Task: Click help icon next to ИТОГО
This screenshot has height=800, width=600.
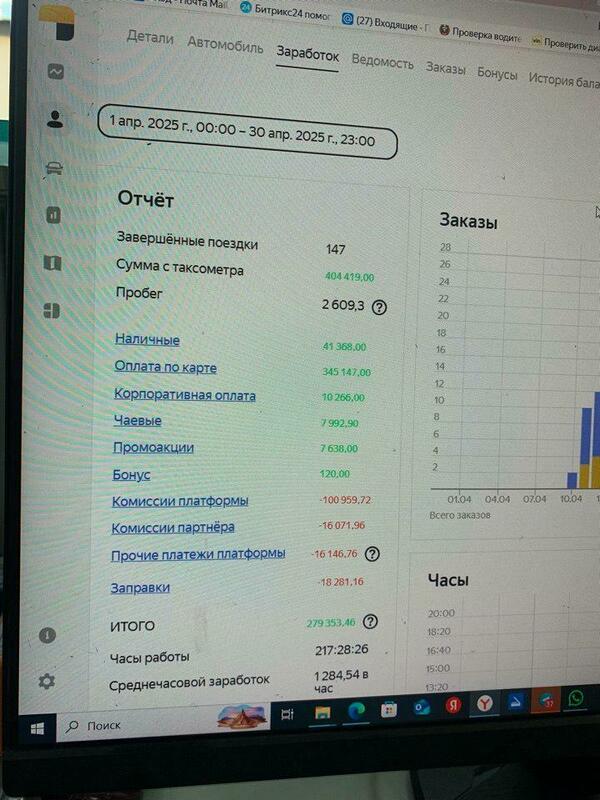Action: [370, 622]
